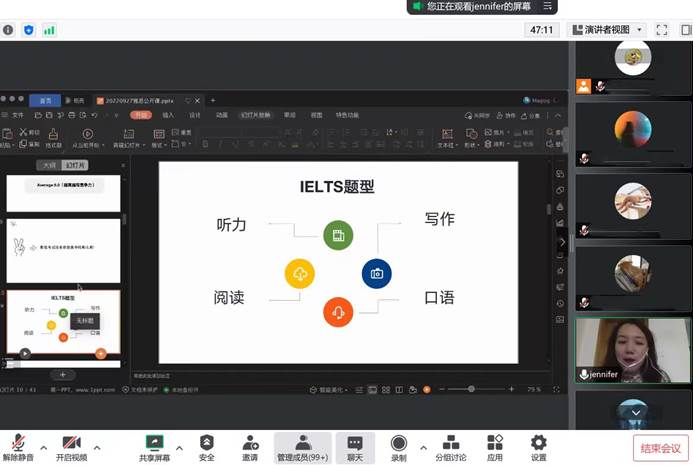
Task: Click the yellow cloud circle icon near 阅读
Action: (x=300, y=274)
